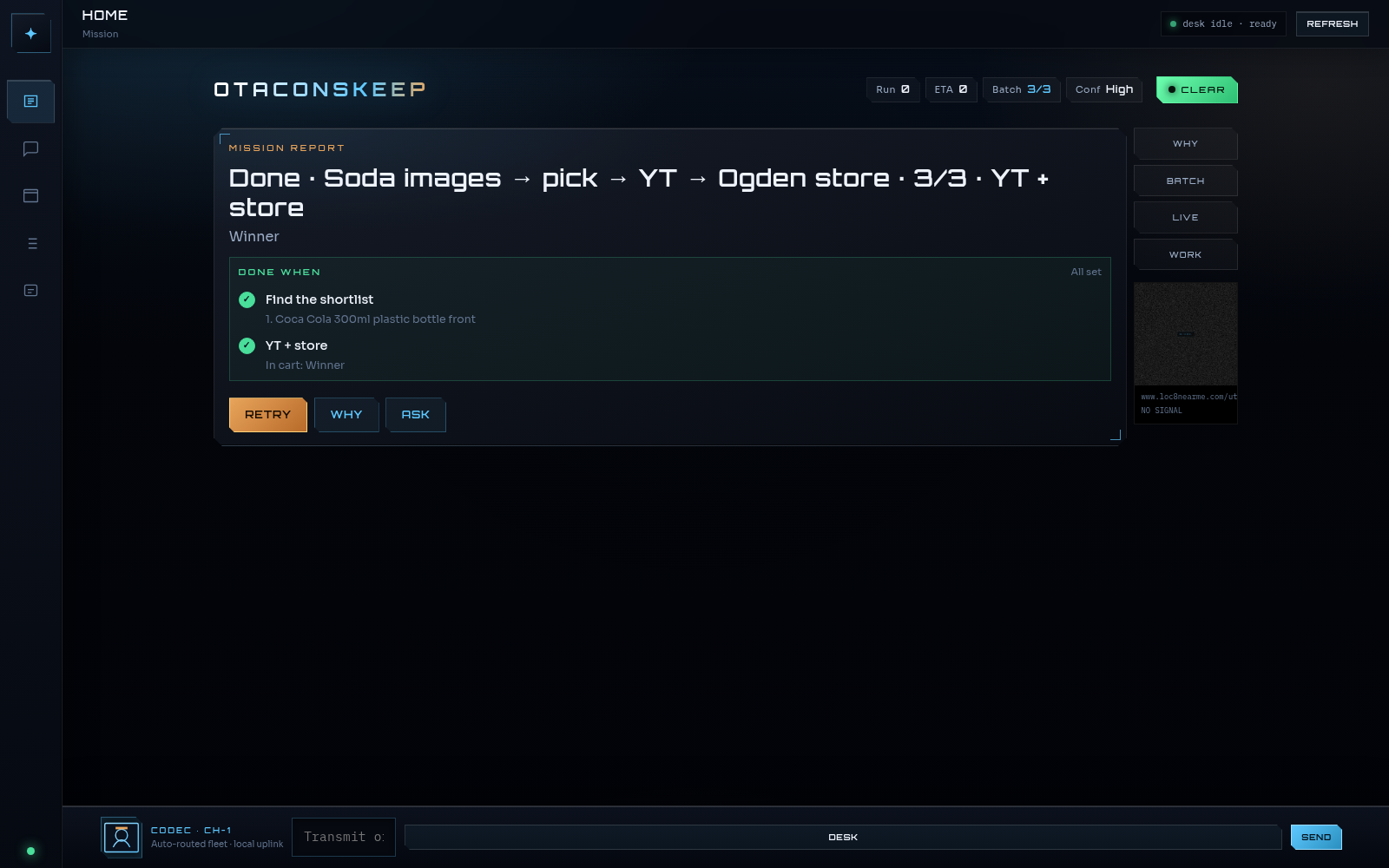Click the Conf High status chip
Screen dimensions: 1389x868
point(1104,89)
